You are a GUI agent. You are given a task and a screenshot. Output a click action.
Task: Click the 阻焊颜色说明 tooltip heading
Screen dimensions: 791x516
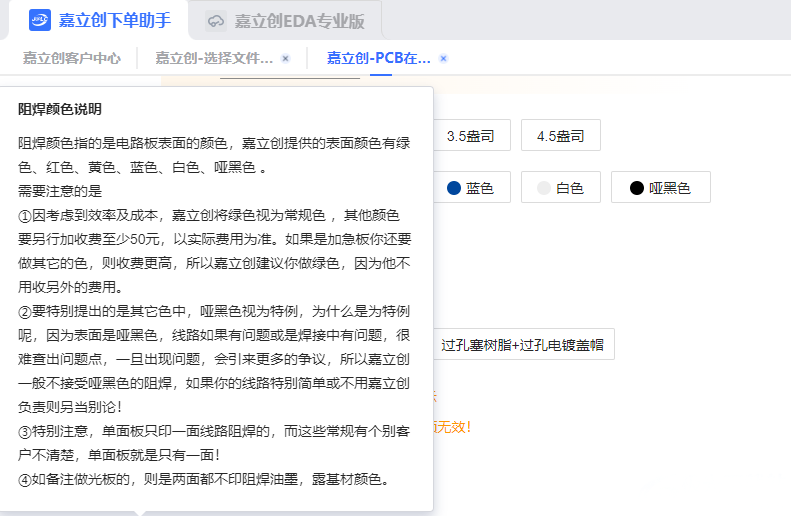(x=60, y=109)
